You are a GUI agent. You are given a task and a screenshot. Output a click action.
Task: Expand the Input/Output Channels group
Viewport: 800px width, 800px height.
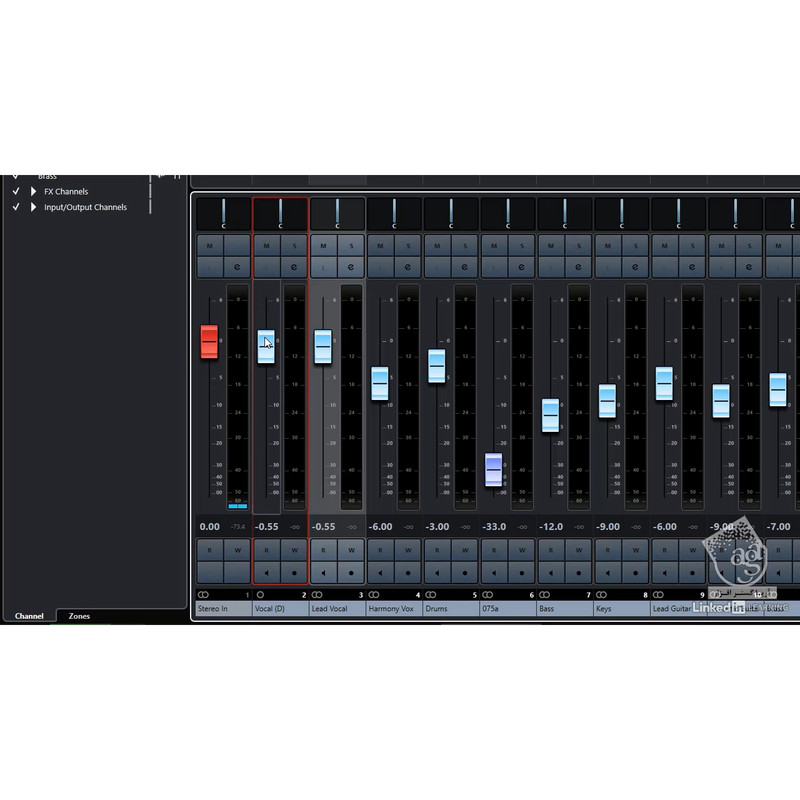(x=33, y=207)
